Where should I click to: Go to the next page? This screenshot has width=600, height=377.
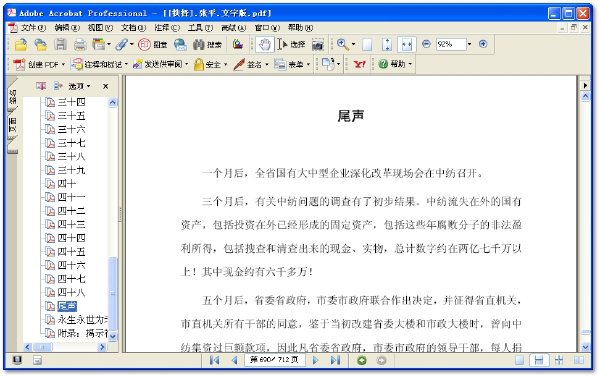(x=315, y=360)
